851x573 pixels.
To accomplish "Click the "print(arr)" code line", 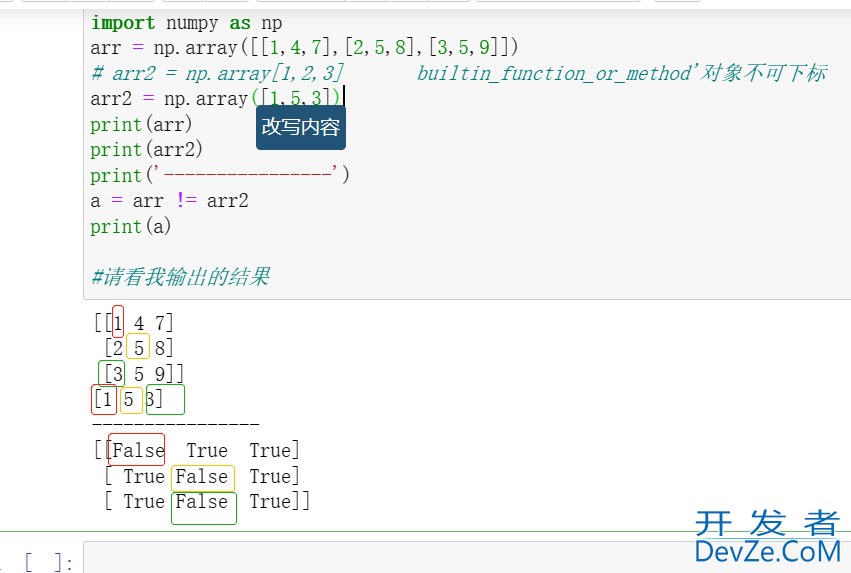I will tap(141, 124).
